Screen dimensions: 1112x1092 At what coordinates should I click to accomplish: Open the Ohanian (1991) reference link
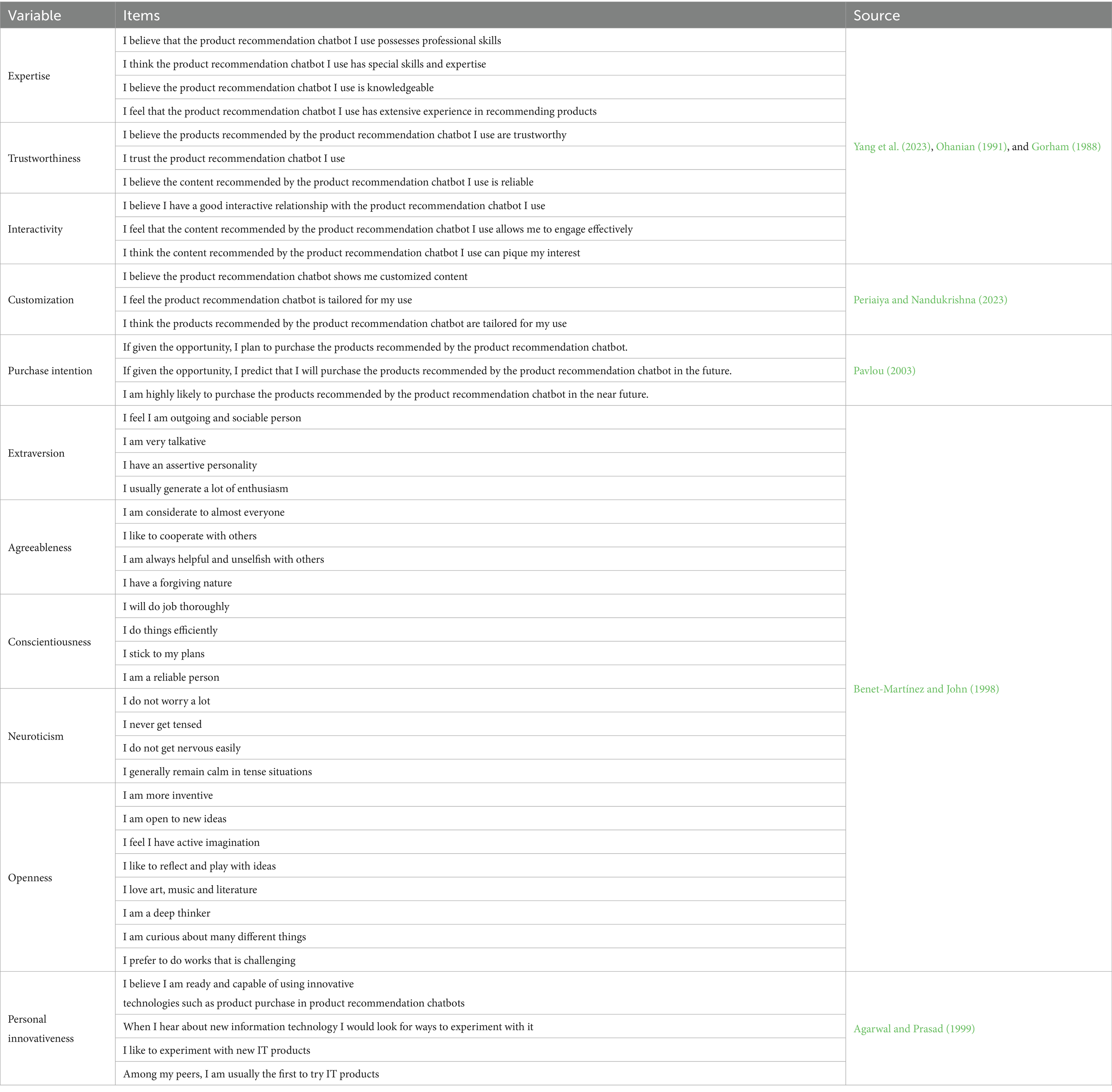tap(971, 147)
